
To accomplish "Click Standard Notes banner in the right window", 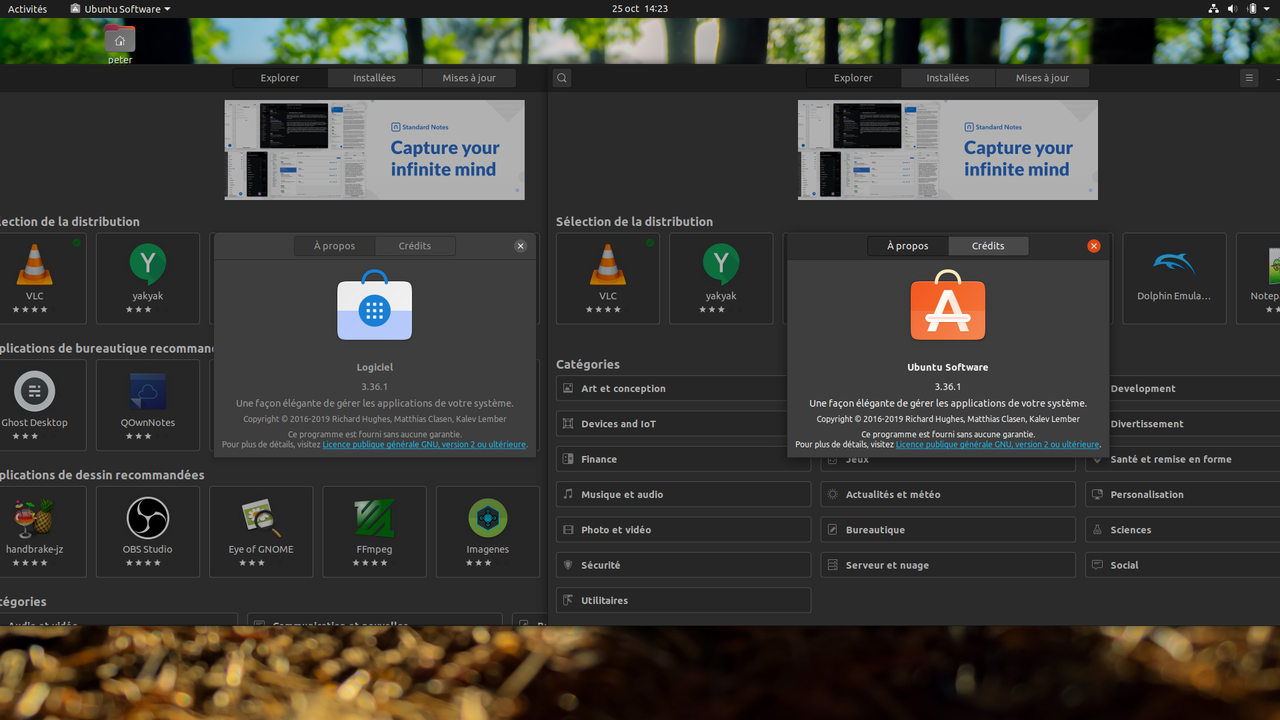I will pos(947,150).
